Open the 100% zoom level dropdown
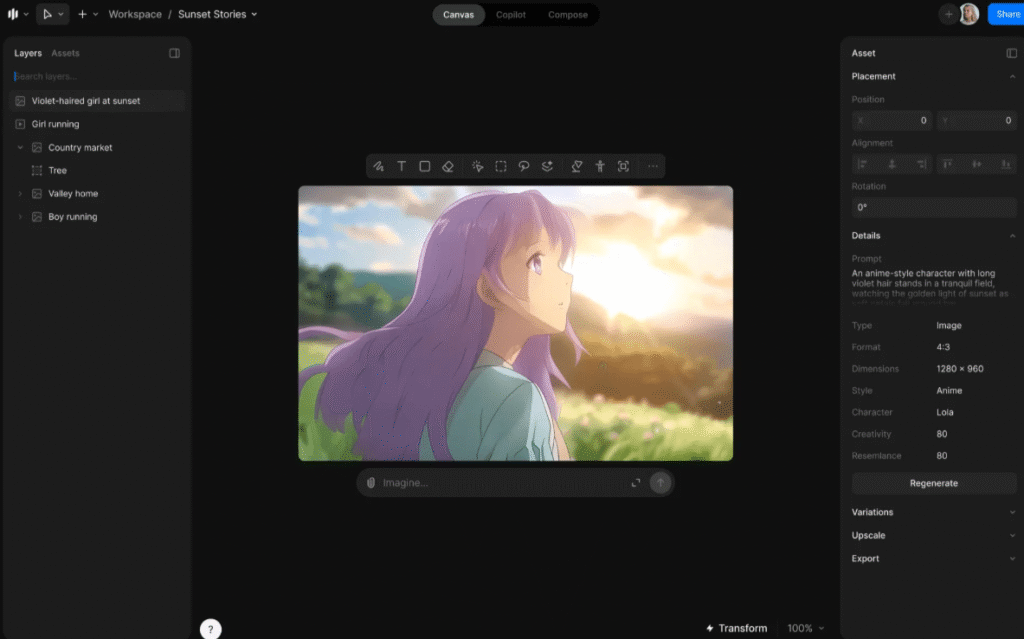 tap(805, 628)
